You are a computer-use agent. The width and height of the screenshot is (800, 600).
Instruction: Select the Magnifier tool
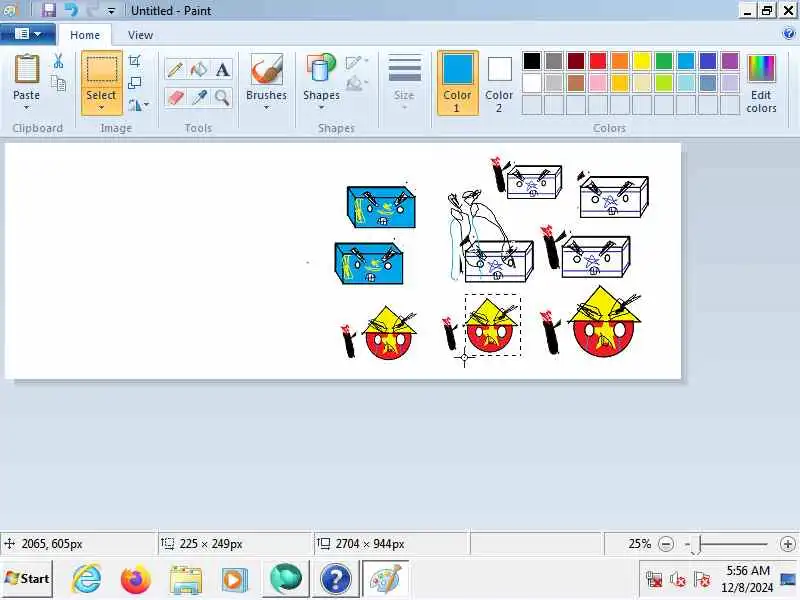pyautogui.click(x=222, y=97)
